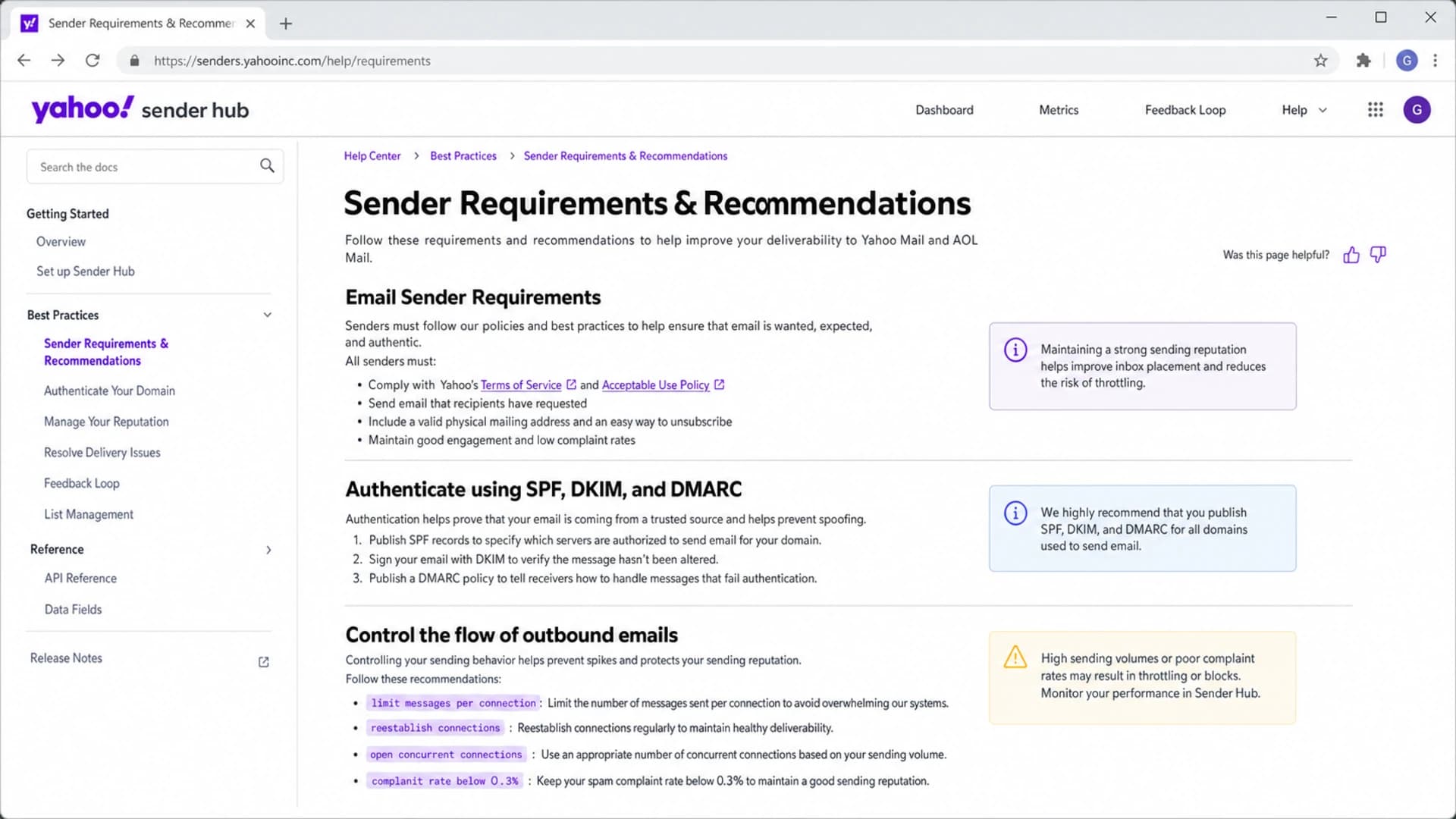The width and height of the screenshot is (1456, 819).
Task: Open Feedback Loop in top navigation
Action: pos(1185,110)
